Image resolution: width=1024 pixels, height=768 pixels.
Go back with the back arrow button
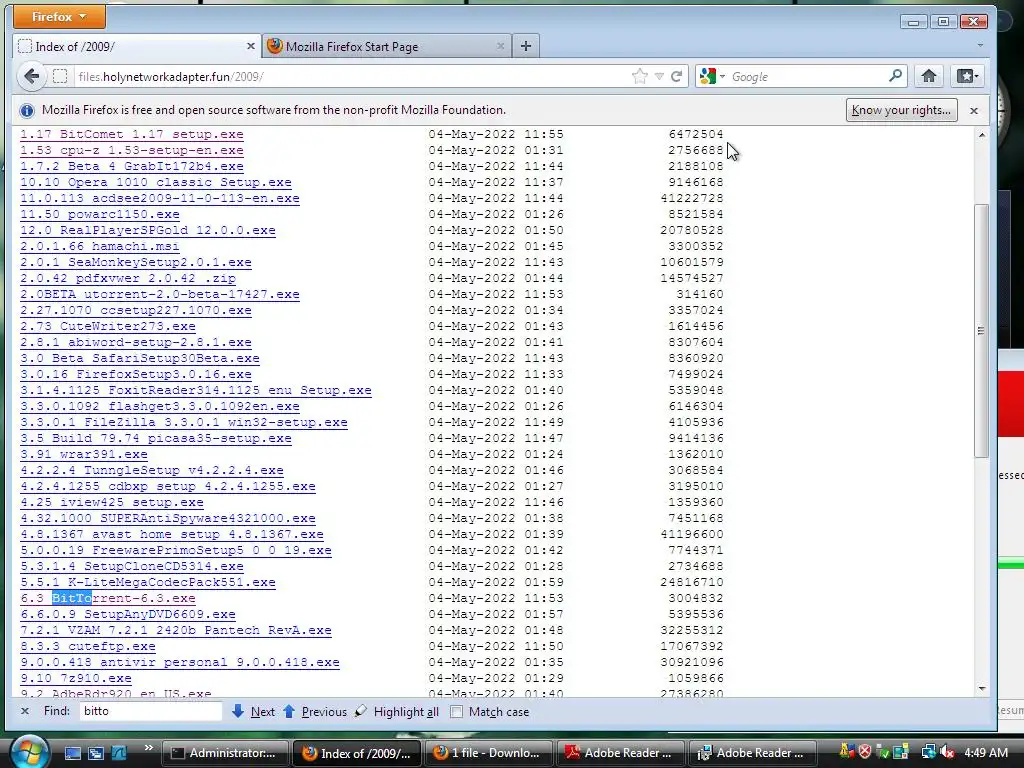31,76
